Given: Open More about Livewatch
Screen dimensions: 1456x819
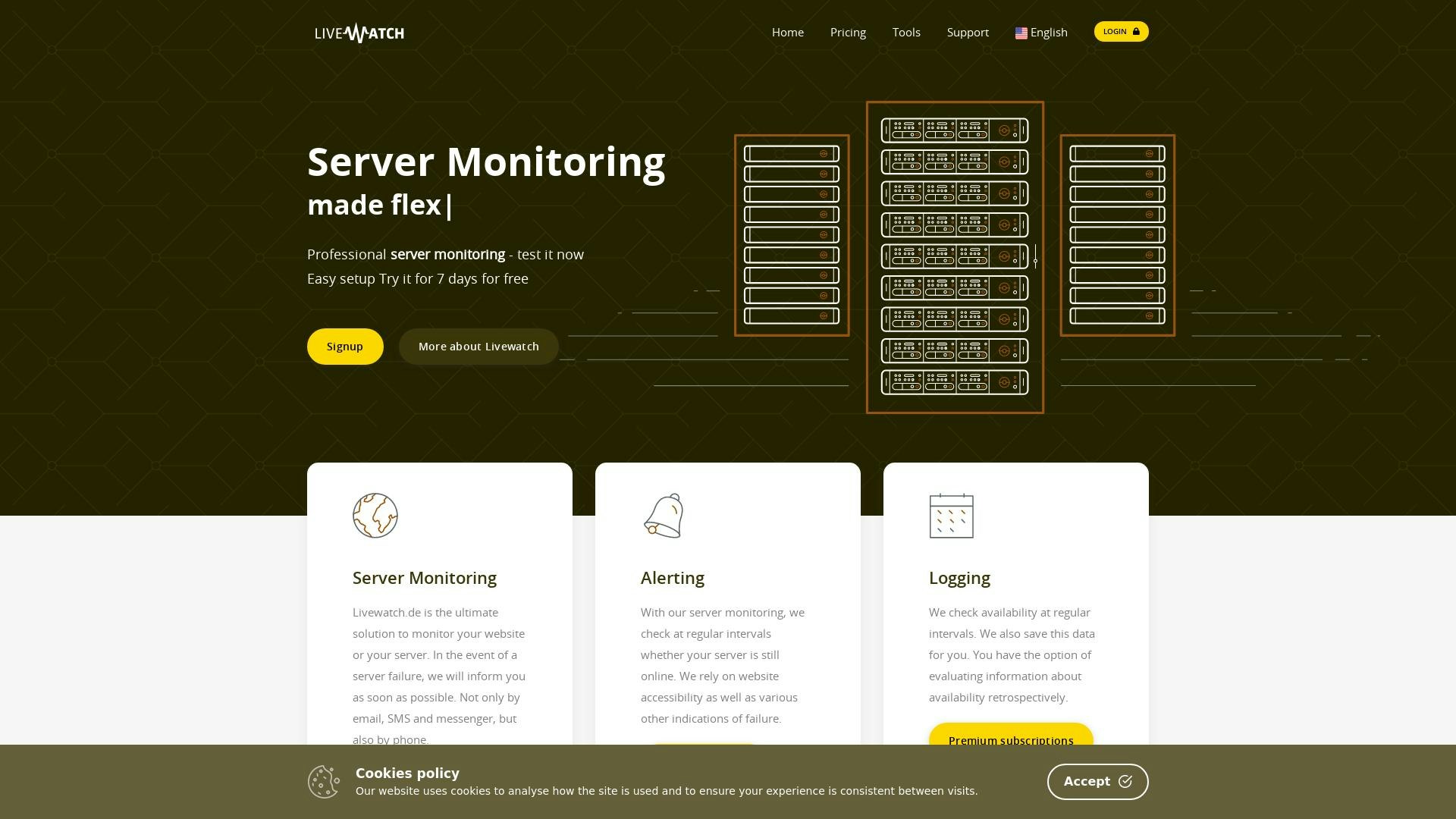Looking at the screenshot, I should coord(479,346).
